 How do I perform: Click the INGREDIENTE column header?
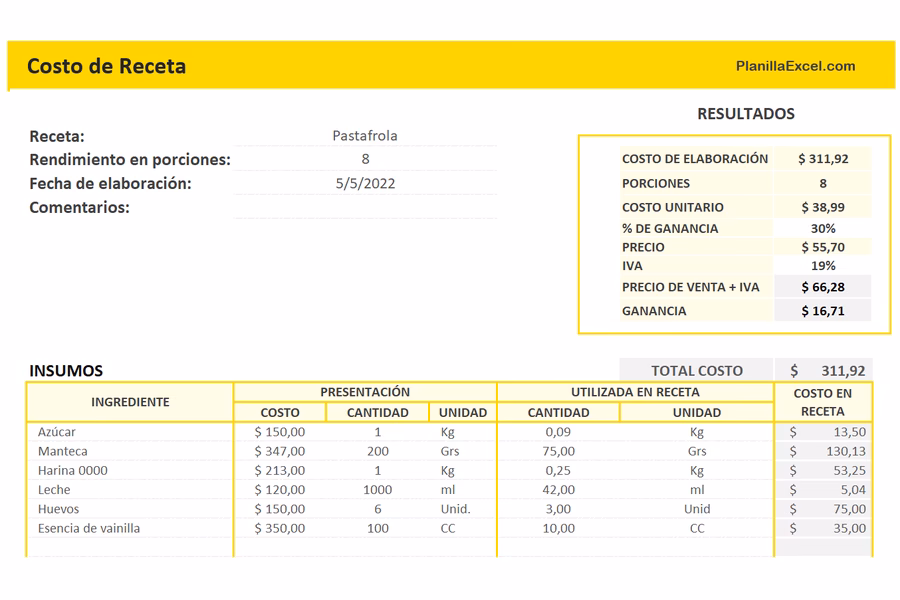coord(130,402)
